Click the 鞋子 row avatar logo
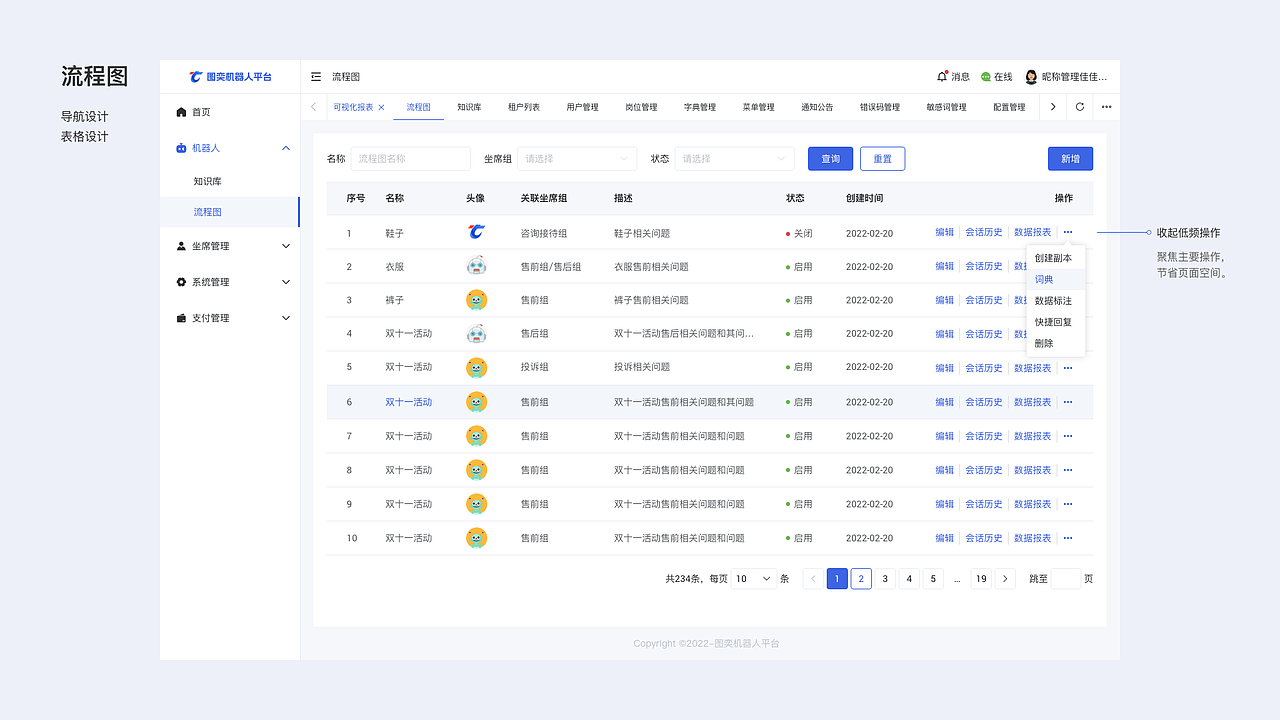Viewport: 1280px width, 720px height. tap(476, 232)
